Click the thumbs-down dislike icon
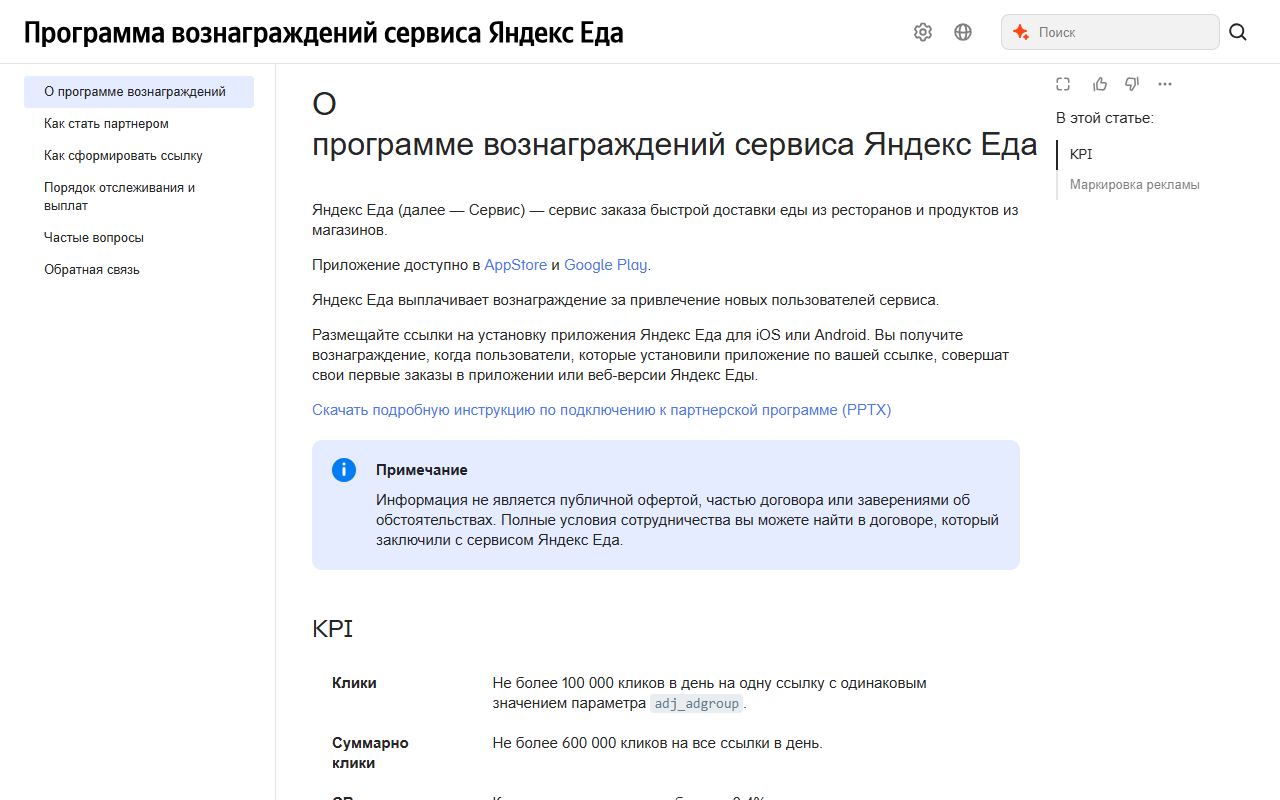This screenshot has width=1280, height=800. coord(1132,84)
